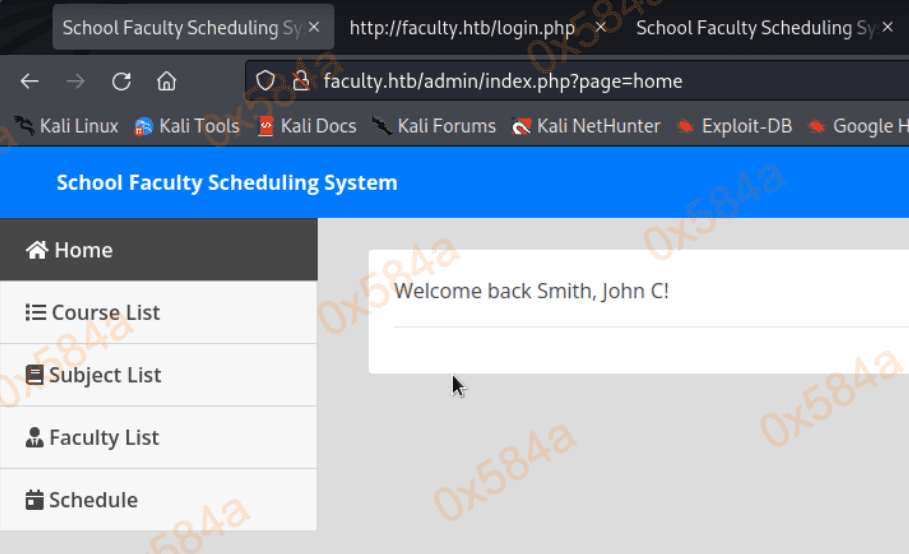The image size is (909, 554).
Task: Click the Faculty List person icon
Action: pyautogui.click(x=35, y=438)
